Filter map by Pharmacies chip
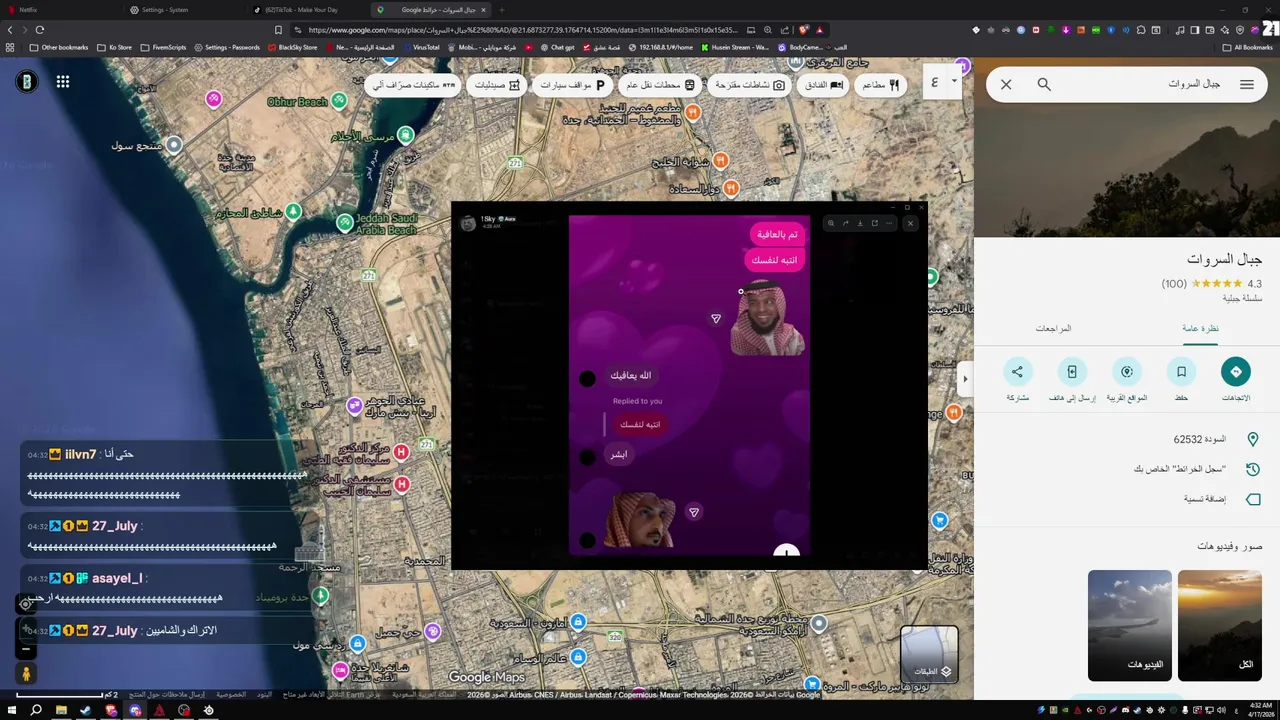Image resolution: width=1280 pixels, height=720 pixels. [x=498, y=85]
